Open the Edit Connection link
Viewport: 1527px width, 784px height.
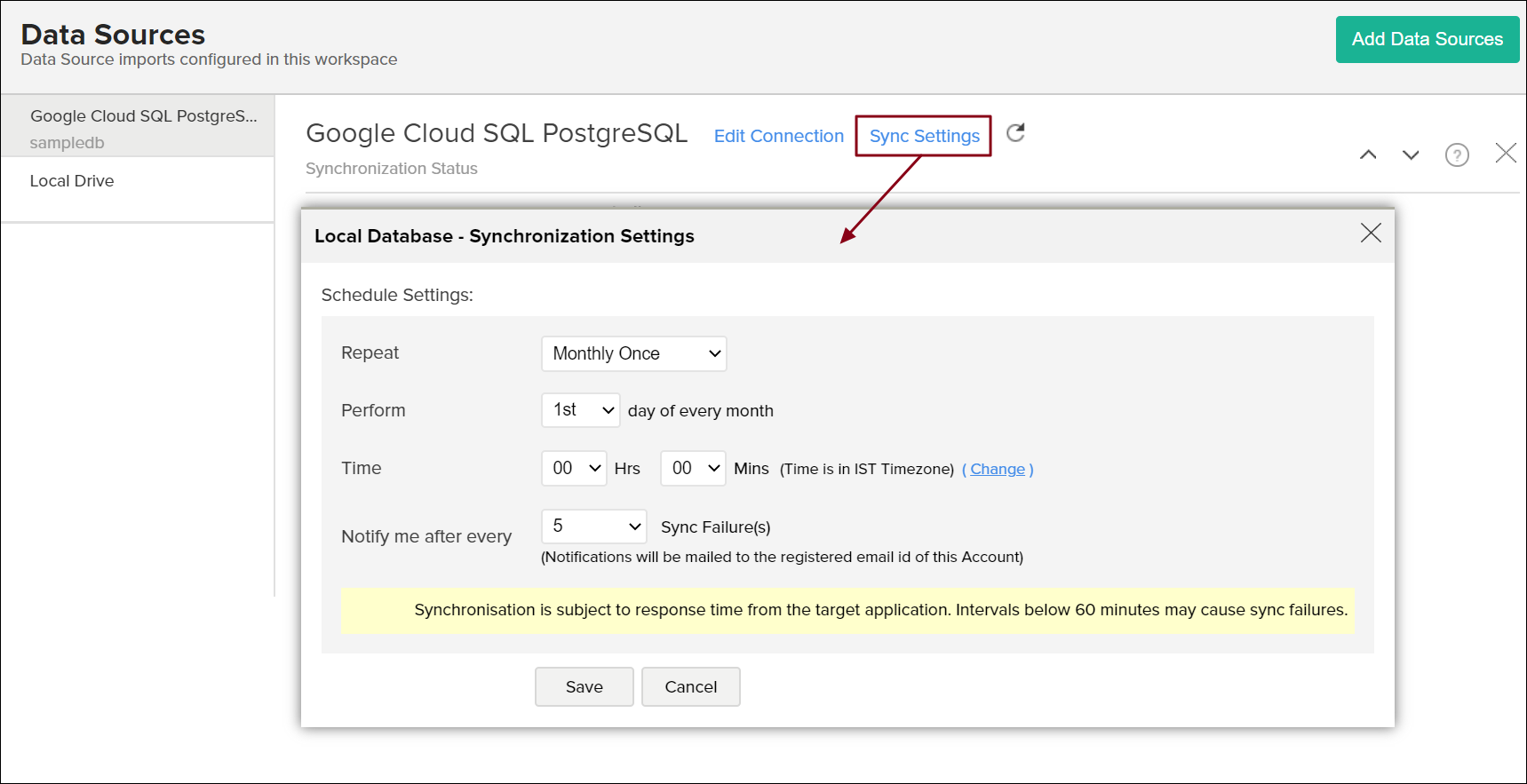point(779,136)
